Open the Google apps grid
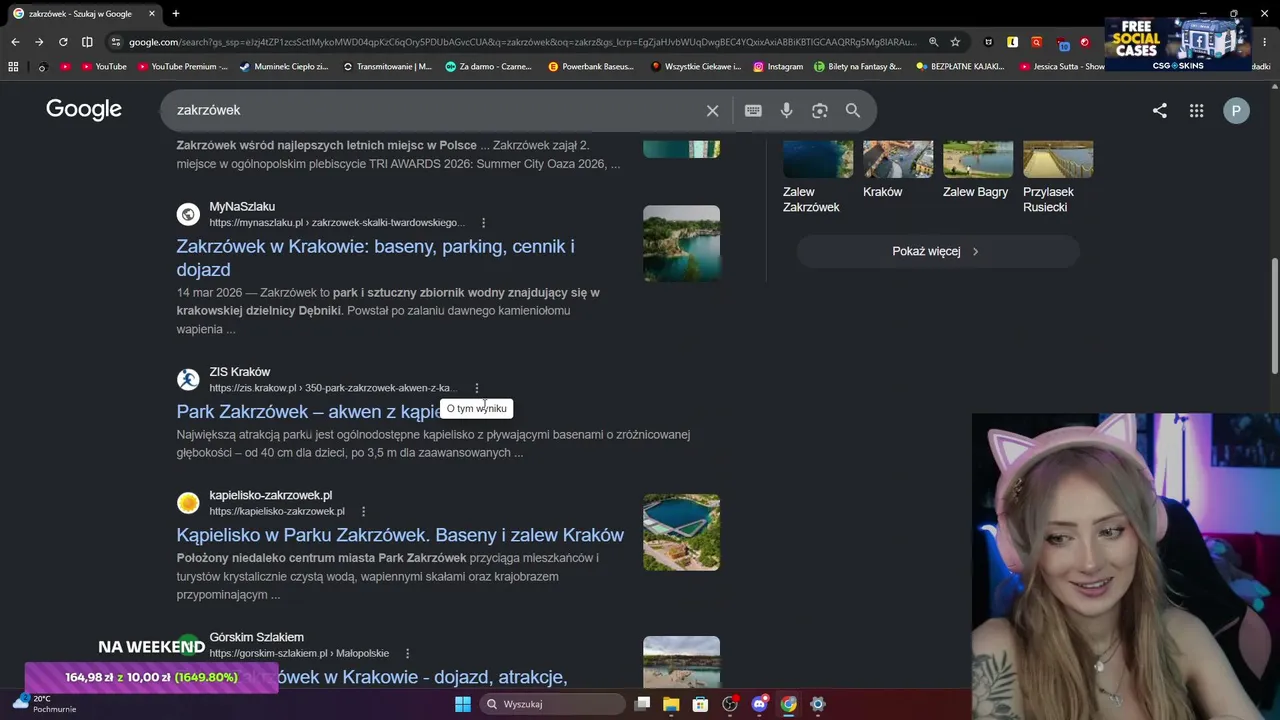Image resolution: width=1280 pixels, height=720 pixels. [x=1196, y=111]
